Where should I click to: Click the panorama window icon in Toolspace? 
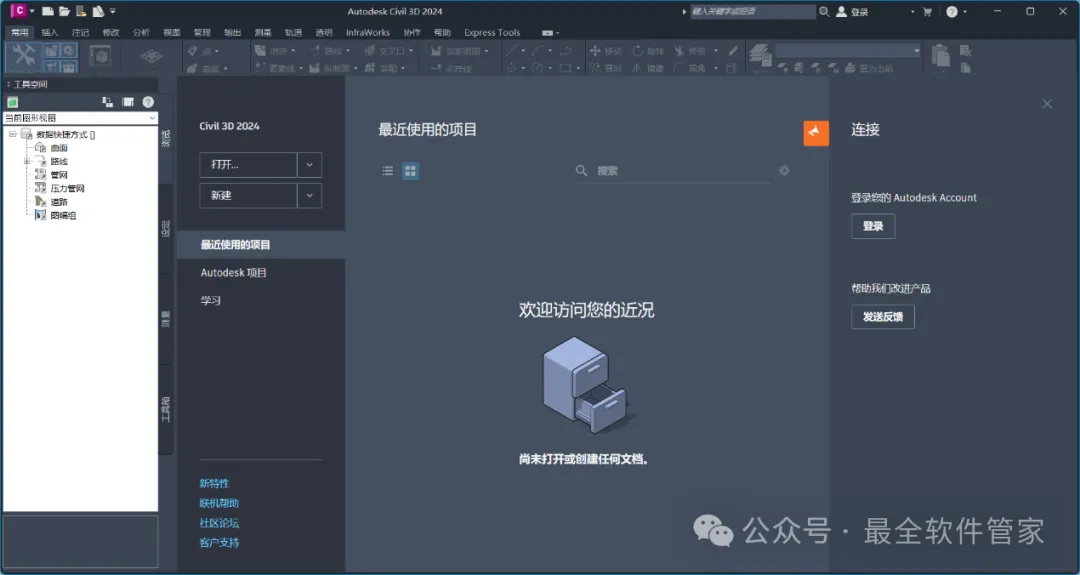(x=128, y=102)
